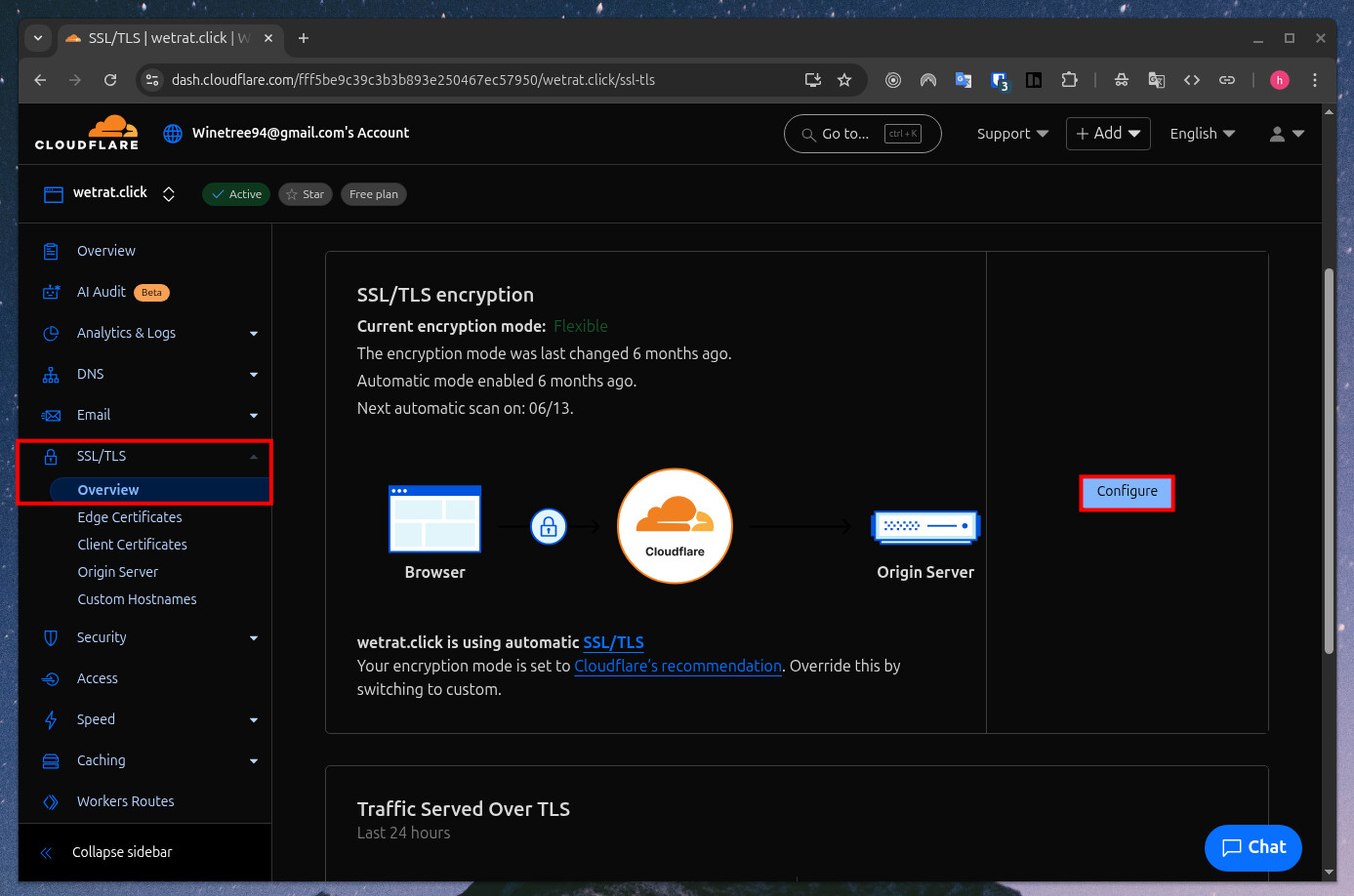Open Edge Certificates
Image resolution: width=1354 pixels, height=896 pixels.
click(x=130, y=517)
